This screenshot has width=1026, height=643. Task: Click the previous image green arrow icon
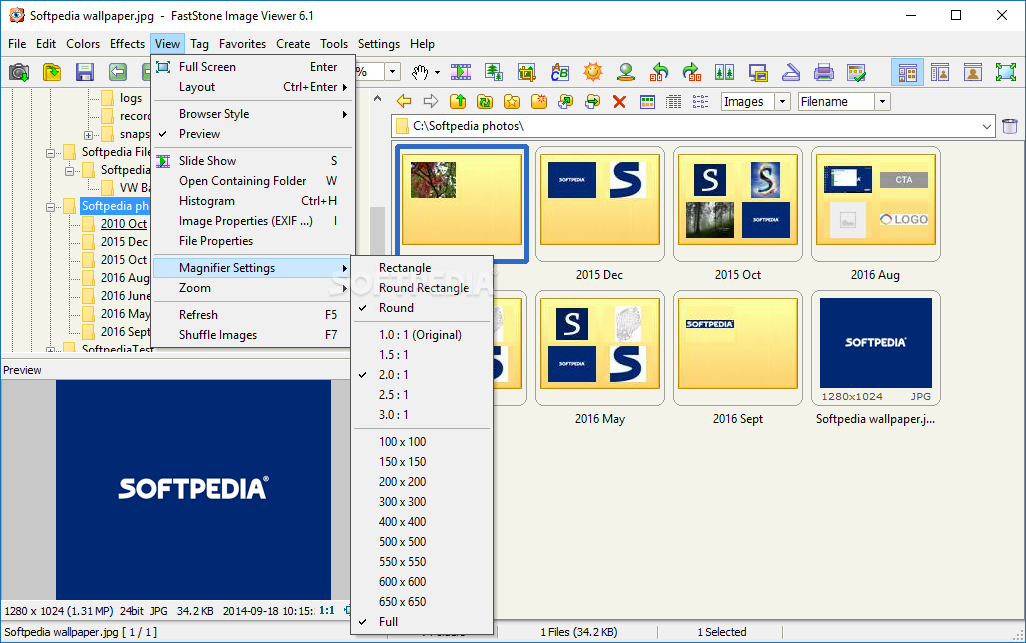(118, 71)
